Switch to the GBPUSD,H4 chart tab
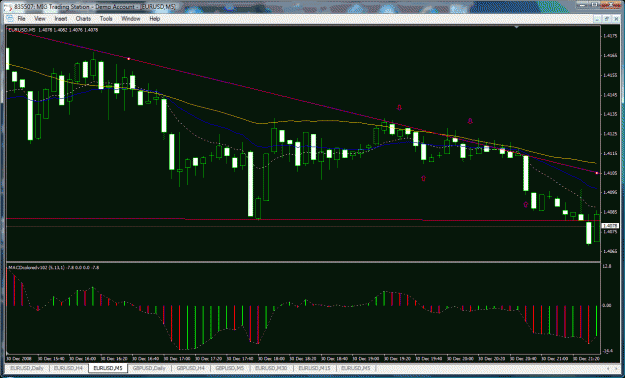 tap(191, 368)
